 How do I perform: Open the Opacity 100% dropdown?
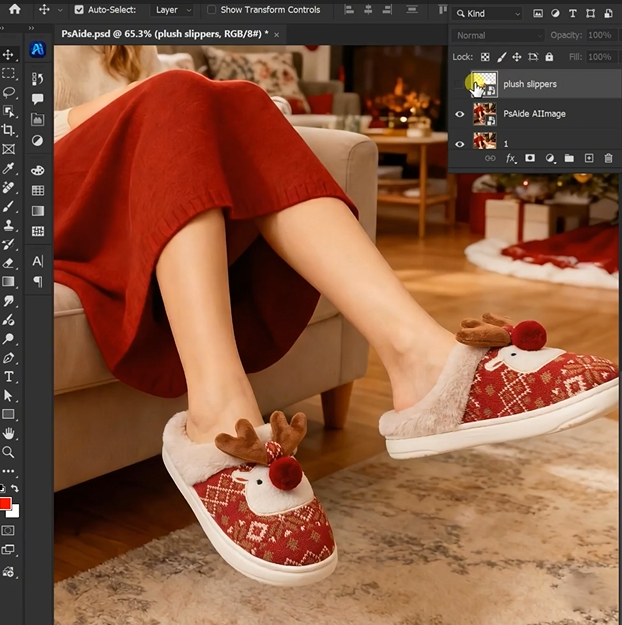604,35
